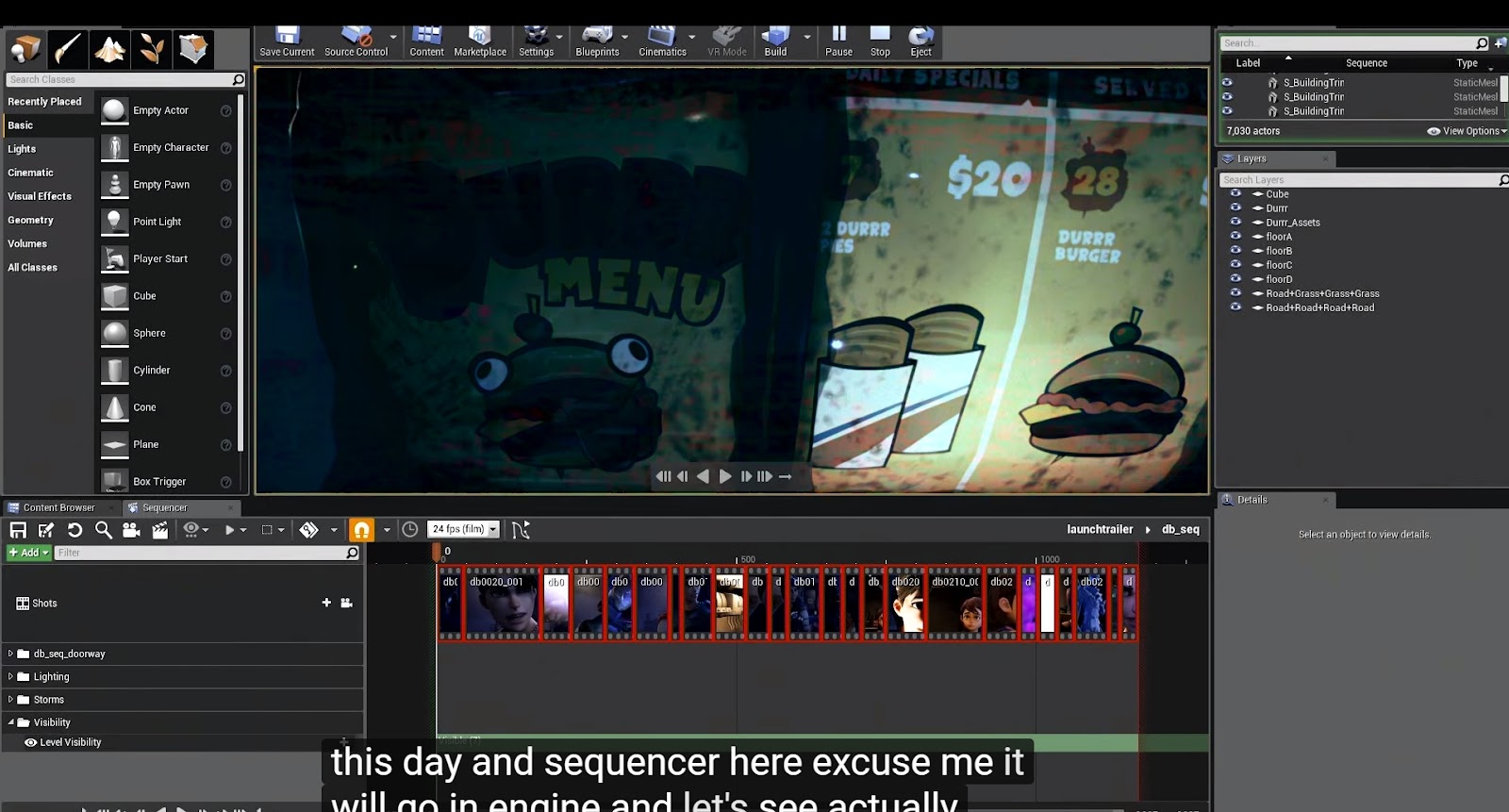Image resolution: width=1509 pixels, height=812 pixels.
Task: Expand the db_seq_doorway folder
Action: point(10,653)
